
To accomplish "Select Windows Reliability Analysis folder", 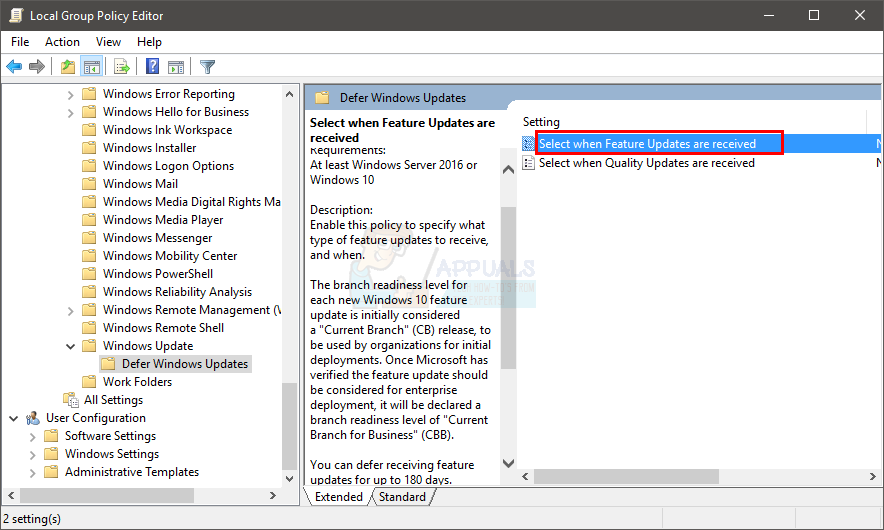I will pyautogui.click(x=177, y=292).
